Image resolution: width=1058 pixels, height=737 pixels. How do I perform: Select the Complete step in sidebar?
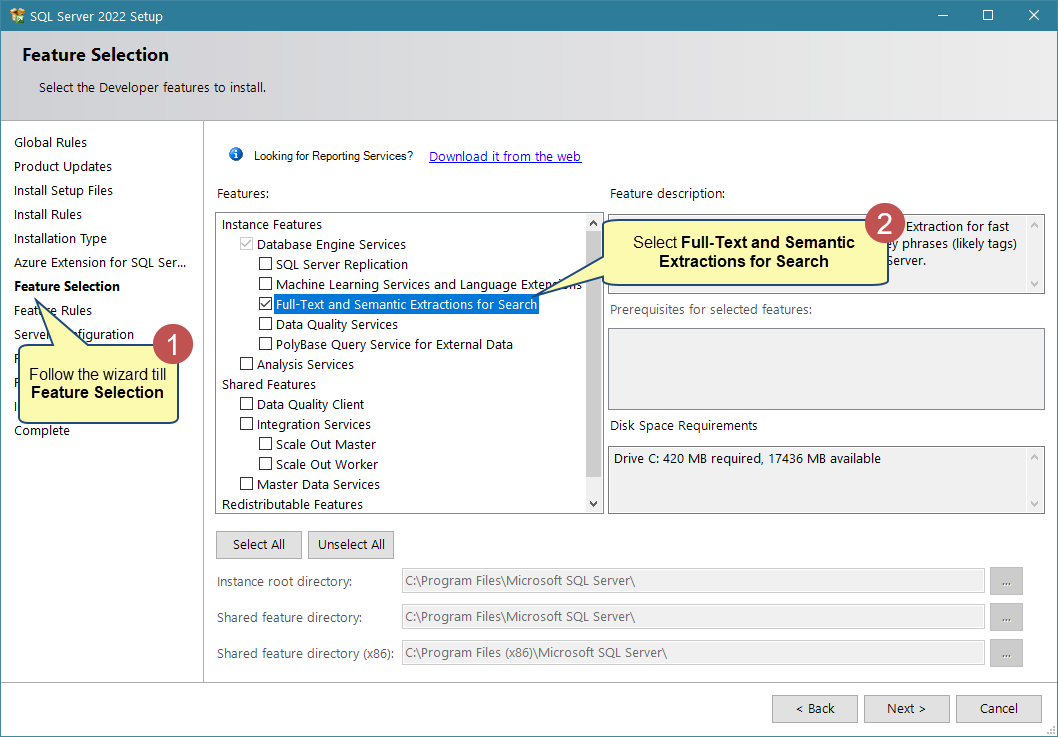pyautogui.click(x=42, y=431)
